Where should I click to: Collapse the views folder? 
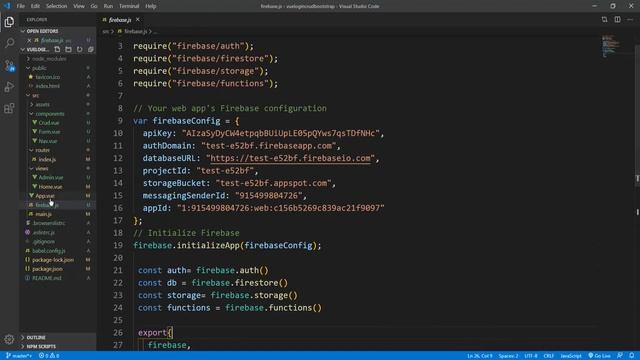[x=42, y=168]
